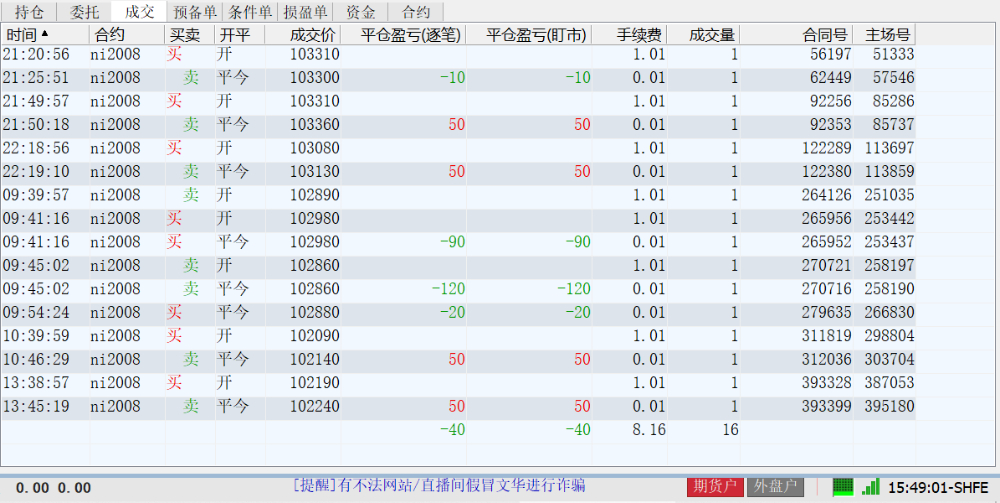Click the 外盘户 account button
This screenshot has height=503, width=1000.
point(775,486)
